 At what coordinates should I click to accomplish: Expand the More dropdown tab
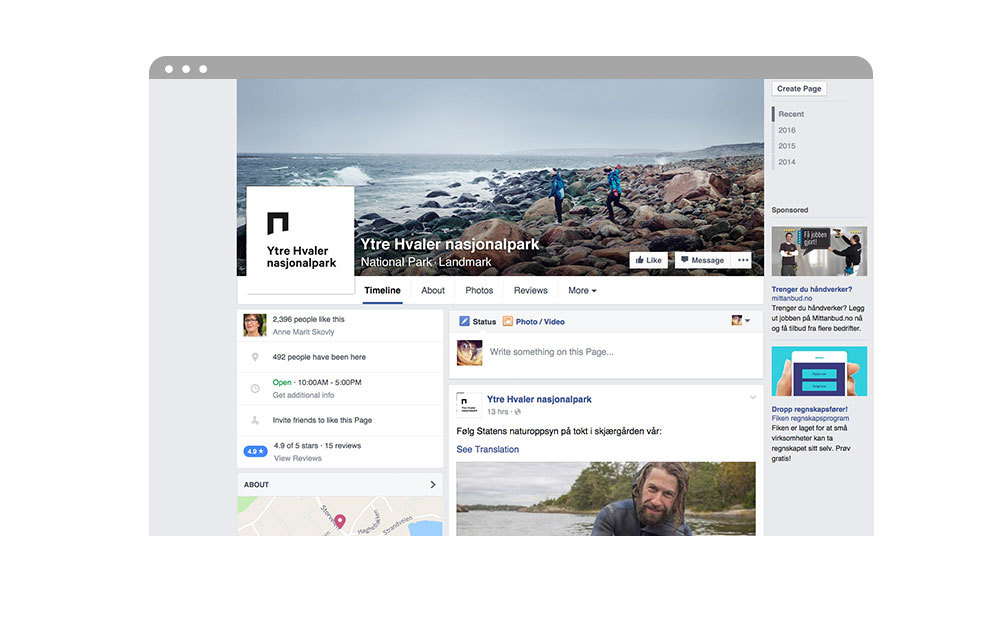(582, 290)
